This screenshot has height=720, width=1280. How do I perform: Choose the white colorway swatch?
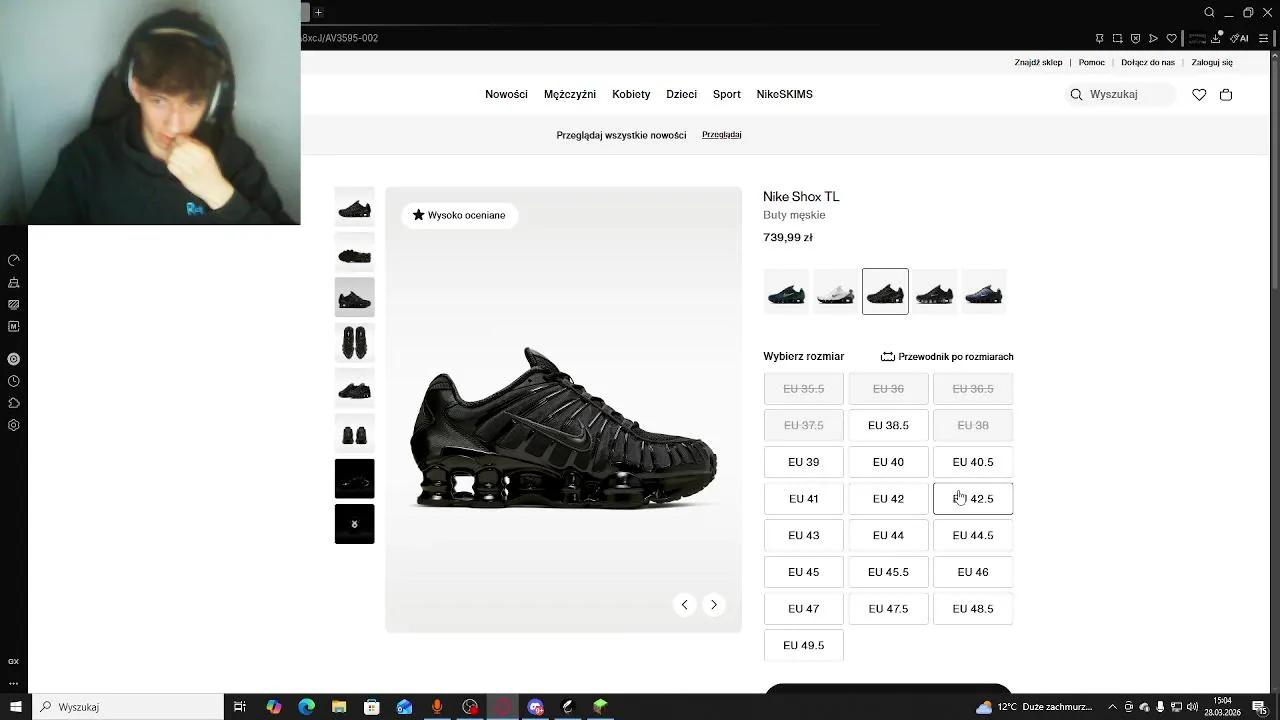(836, 291)
